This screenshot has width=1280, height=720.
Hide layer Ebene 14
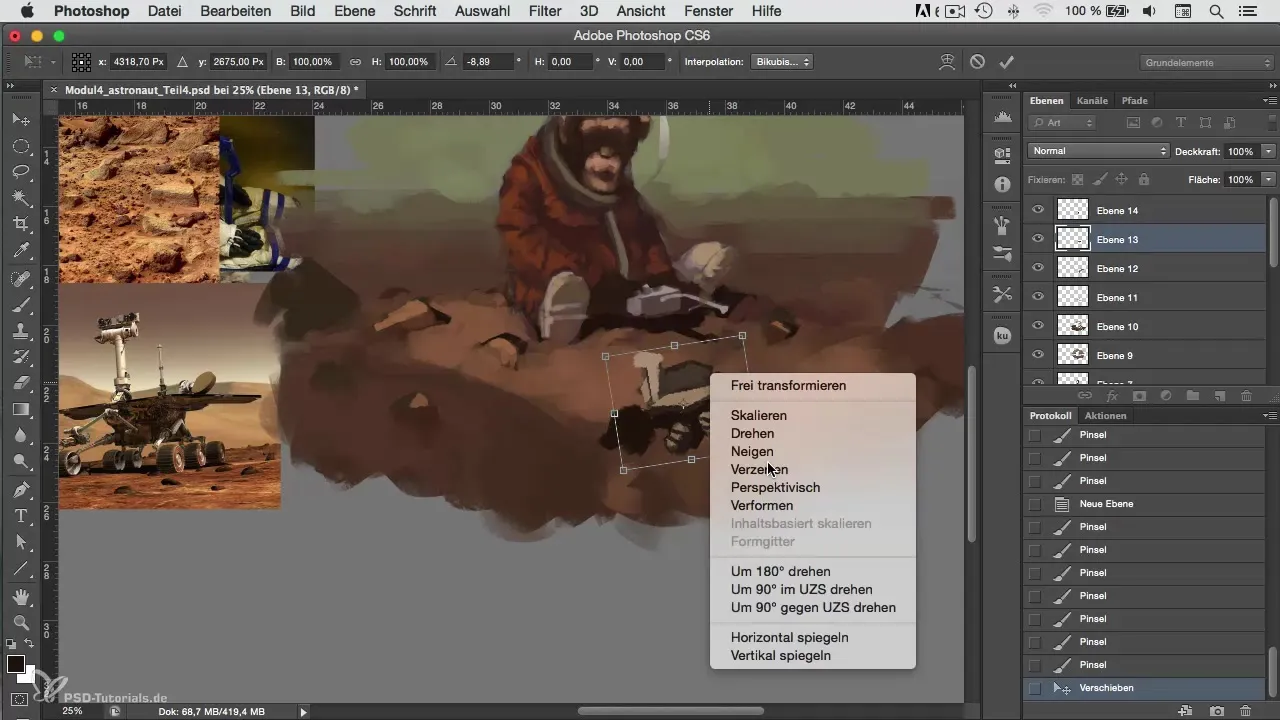(x=1038, y=210)
